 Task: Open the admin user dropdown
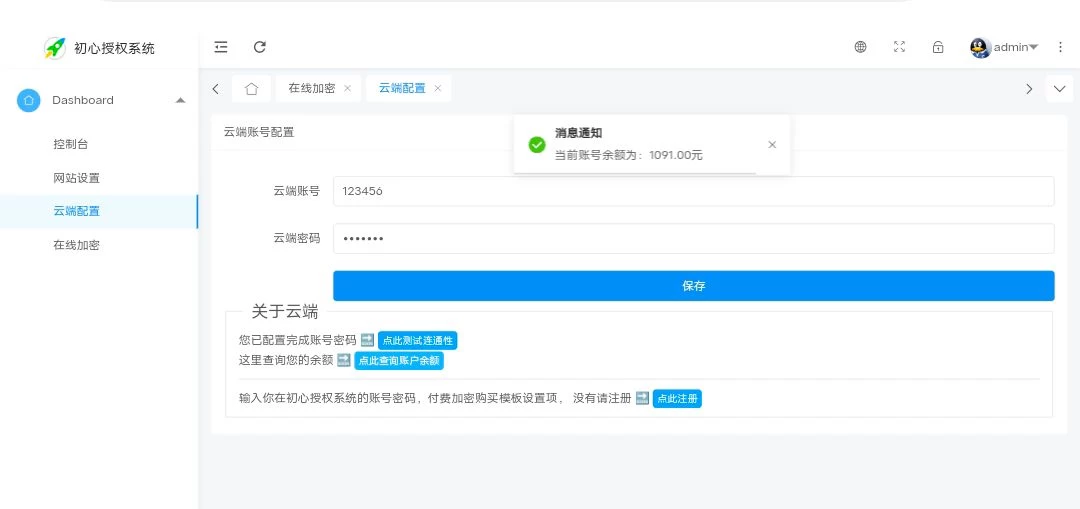coord(1005,47)
